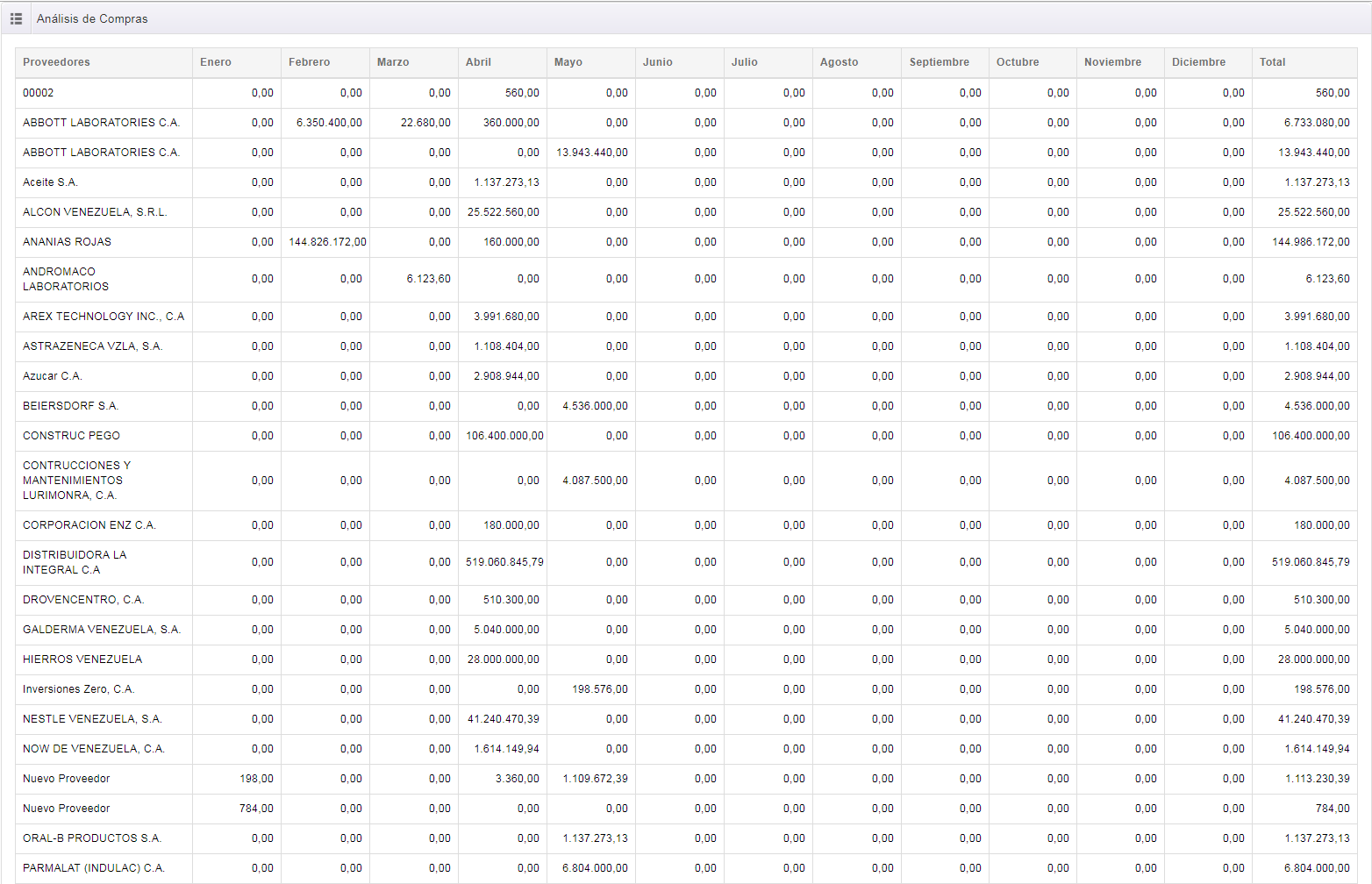The width and height of the screenshot is (1372, 884).
Task: Click the Noviembre column header
Action: tap(1121, 62)
